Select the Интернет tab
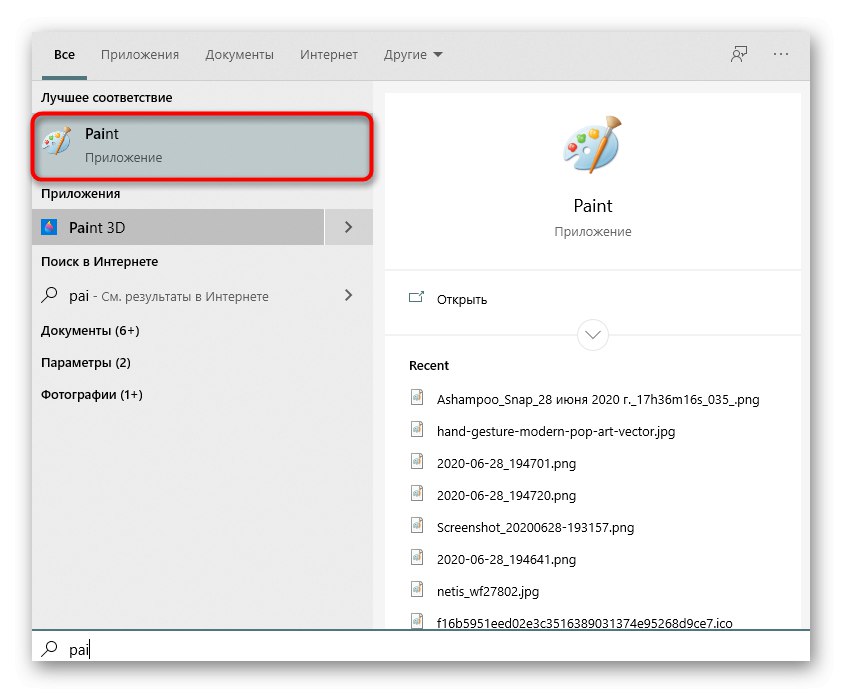This screenshot has width=842, height=693. pyautogui.click(x=330, y=55)
